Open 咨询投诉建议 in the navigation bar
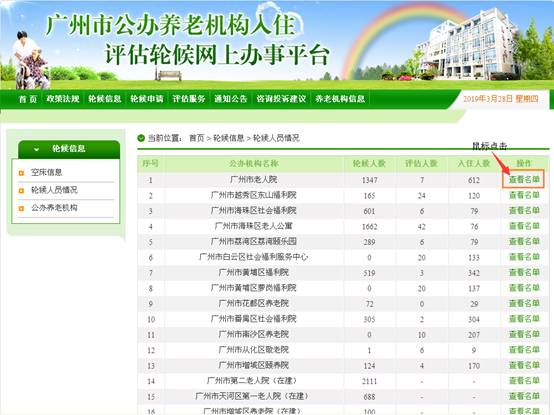The image size is (554, 415). [281, 99]
